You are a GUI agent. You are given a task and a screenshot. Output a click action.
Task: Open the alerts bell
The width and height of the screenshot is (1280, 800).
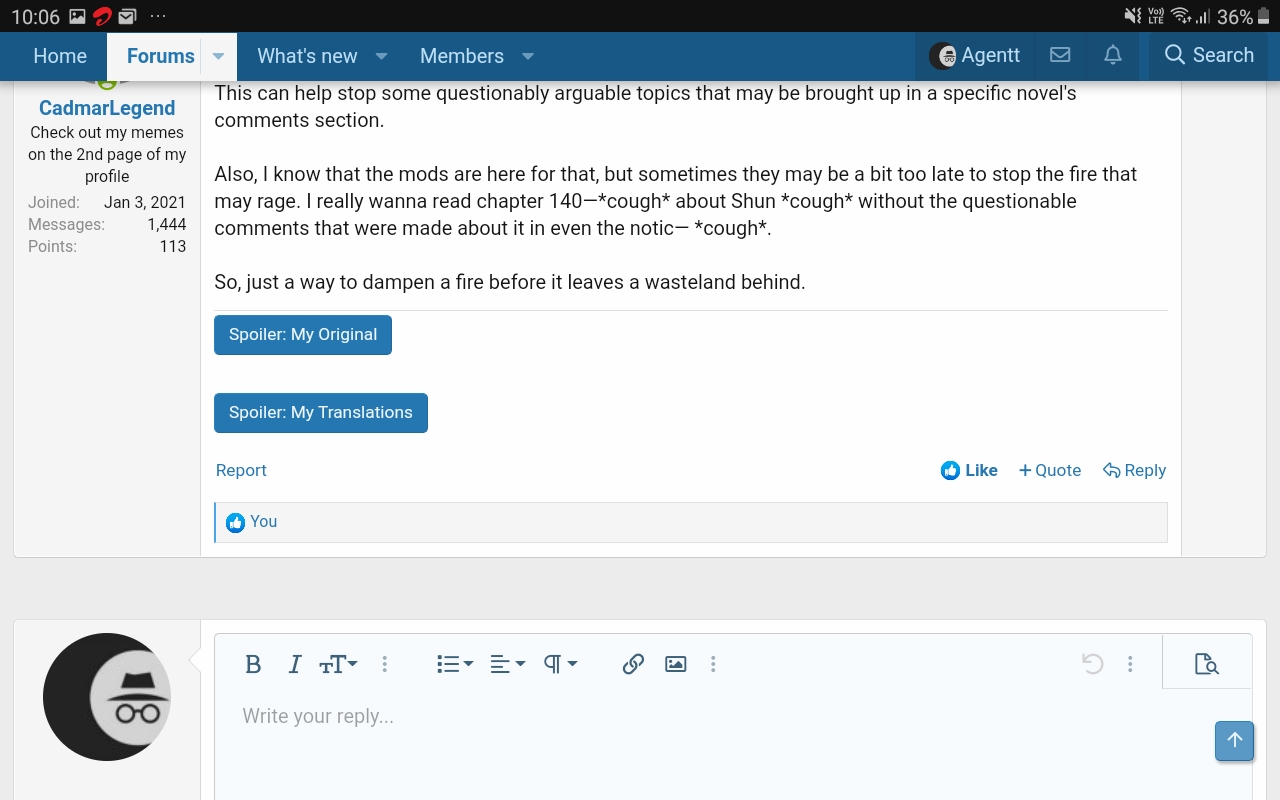point(1112,56)
